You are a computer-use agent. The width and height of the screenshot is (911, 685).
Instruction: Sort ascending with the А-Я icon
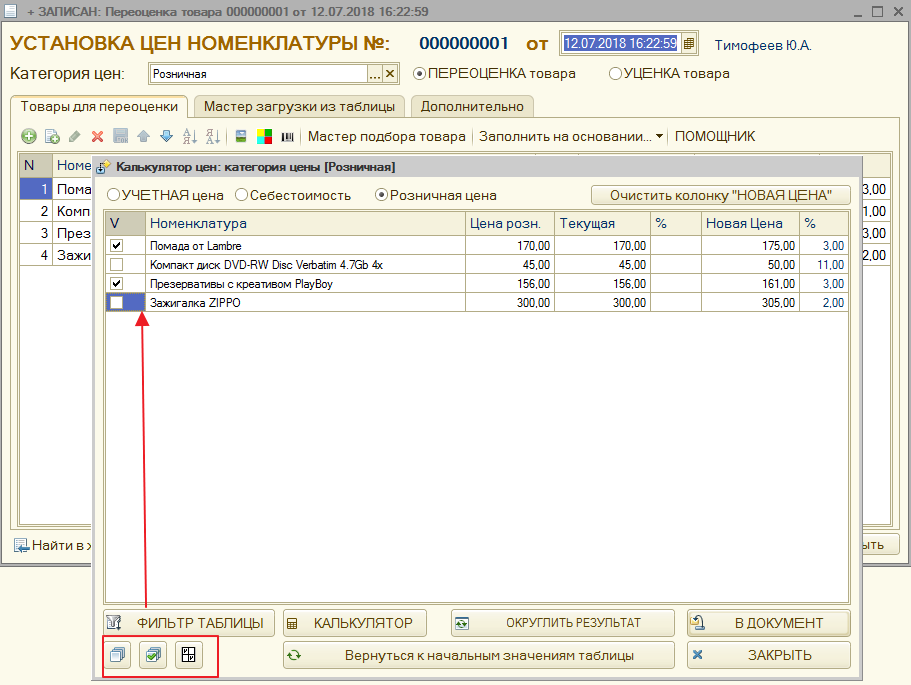tap(189, 137)
